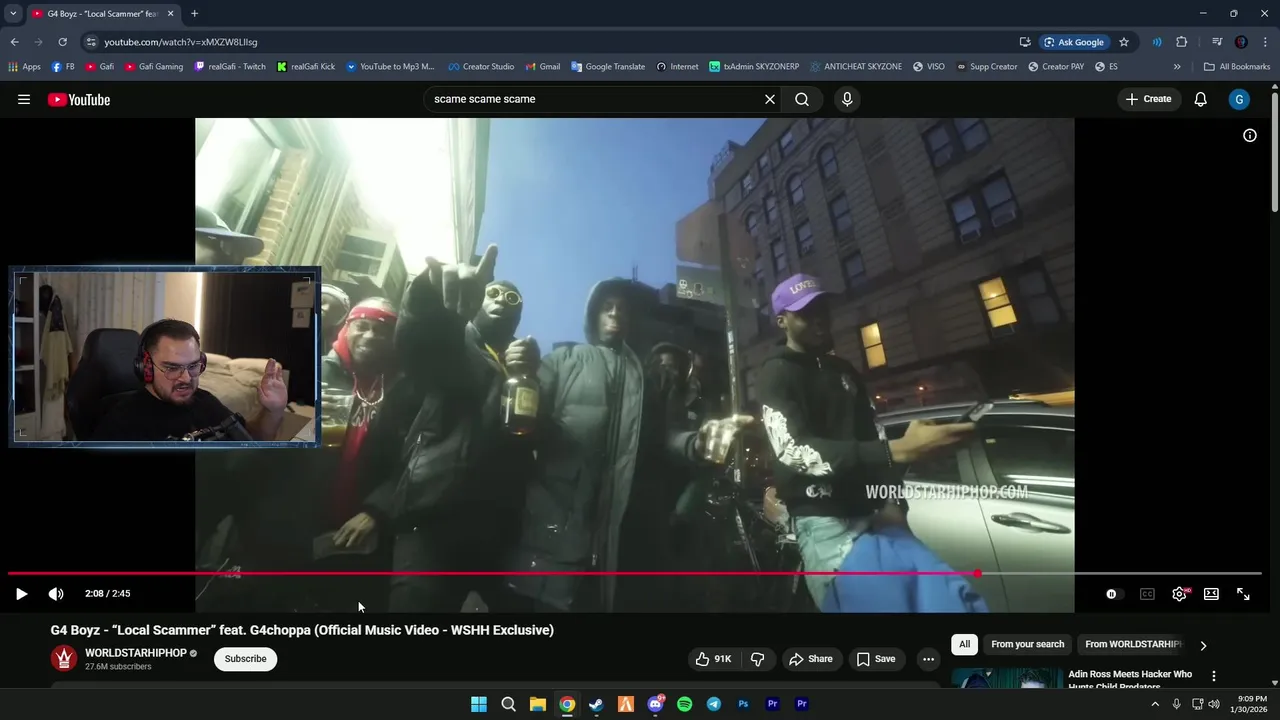Open the All Bookmarks folder
The width and height of the screenshot is (1280, 720).
[1237, 67]
